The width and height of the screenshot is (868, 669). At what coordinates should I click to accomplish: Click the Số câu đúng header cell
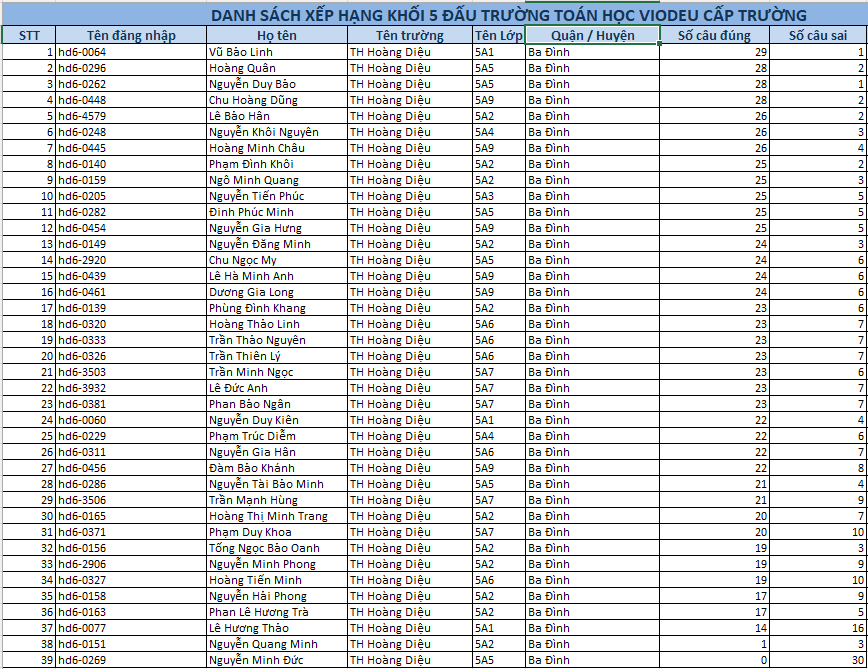pos(714,35)
